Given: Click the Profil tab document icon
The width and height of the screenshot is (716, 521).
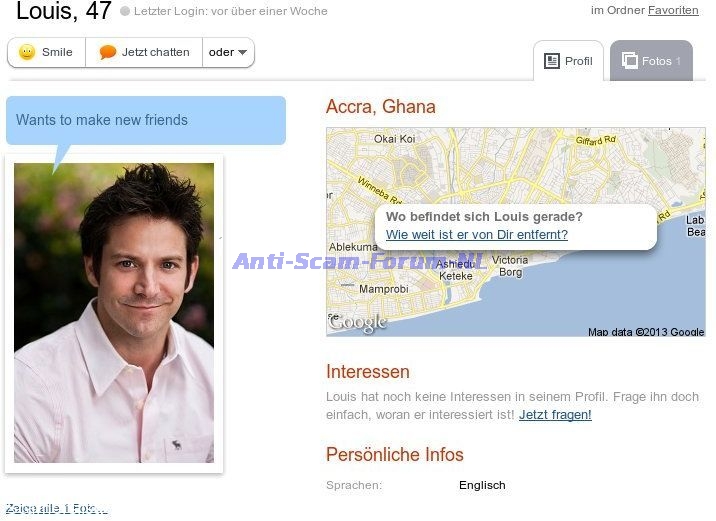Looking at the screenshot, I should tap(552, 61).
